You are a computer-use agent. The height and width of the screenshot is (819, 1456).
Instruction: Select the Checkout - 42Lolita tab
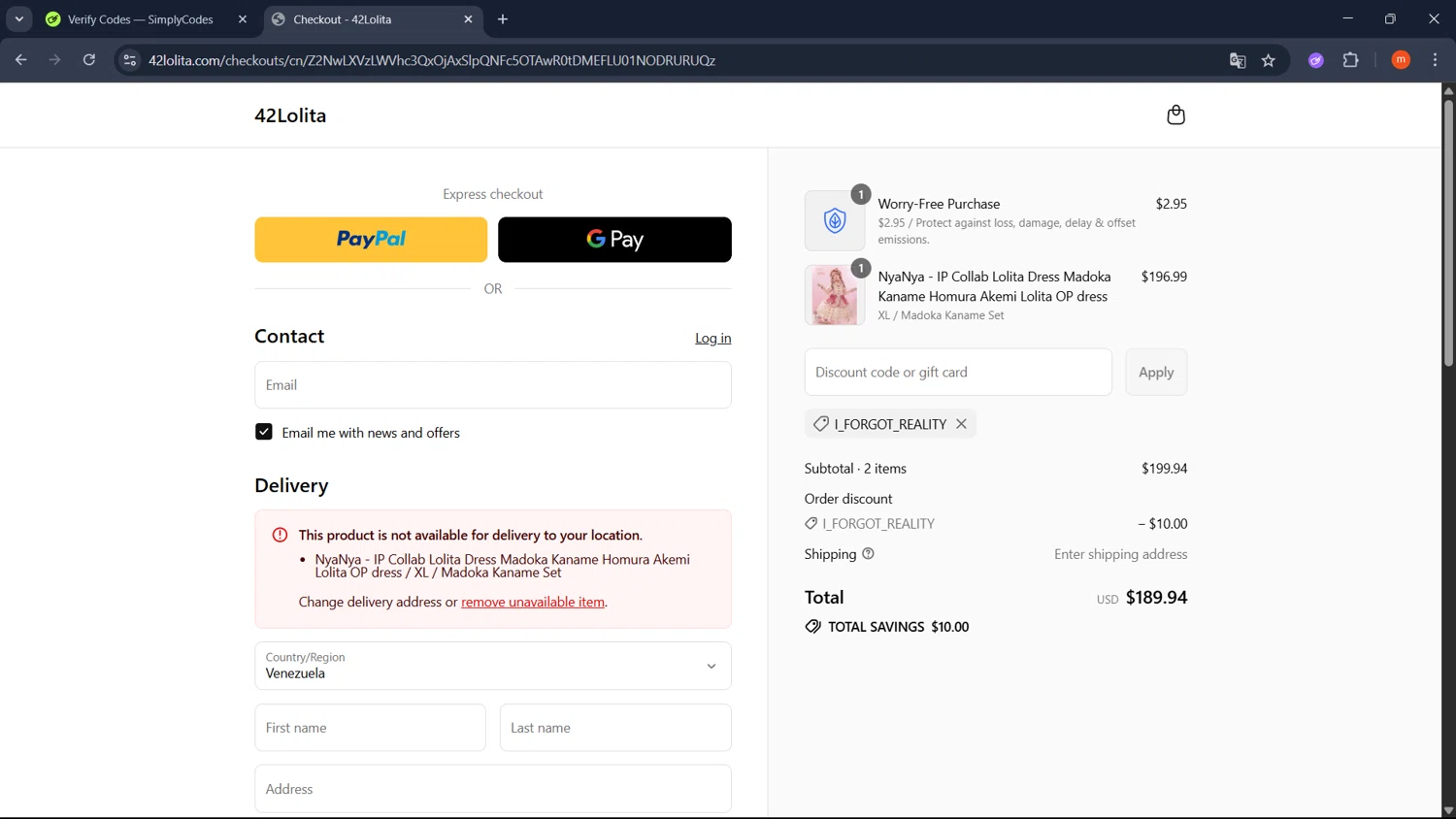373,19
